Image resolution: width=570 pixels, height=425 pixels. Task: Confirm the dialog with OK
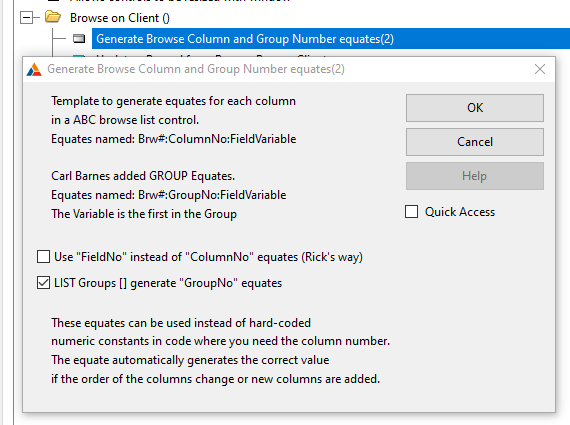tap(475, 108)
